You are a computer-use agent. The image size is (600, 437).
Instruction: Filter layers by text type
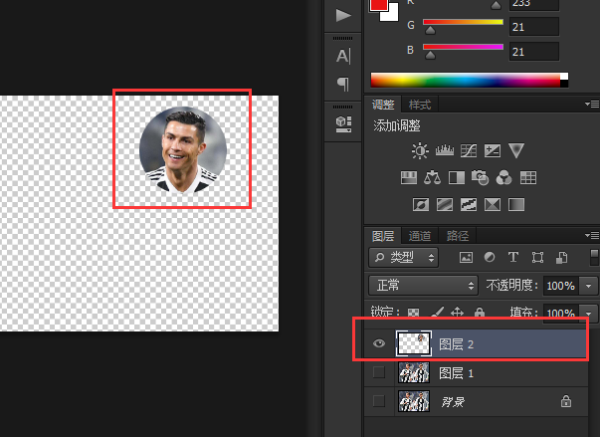513,257
